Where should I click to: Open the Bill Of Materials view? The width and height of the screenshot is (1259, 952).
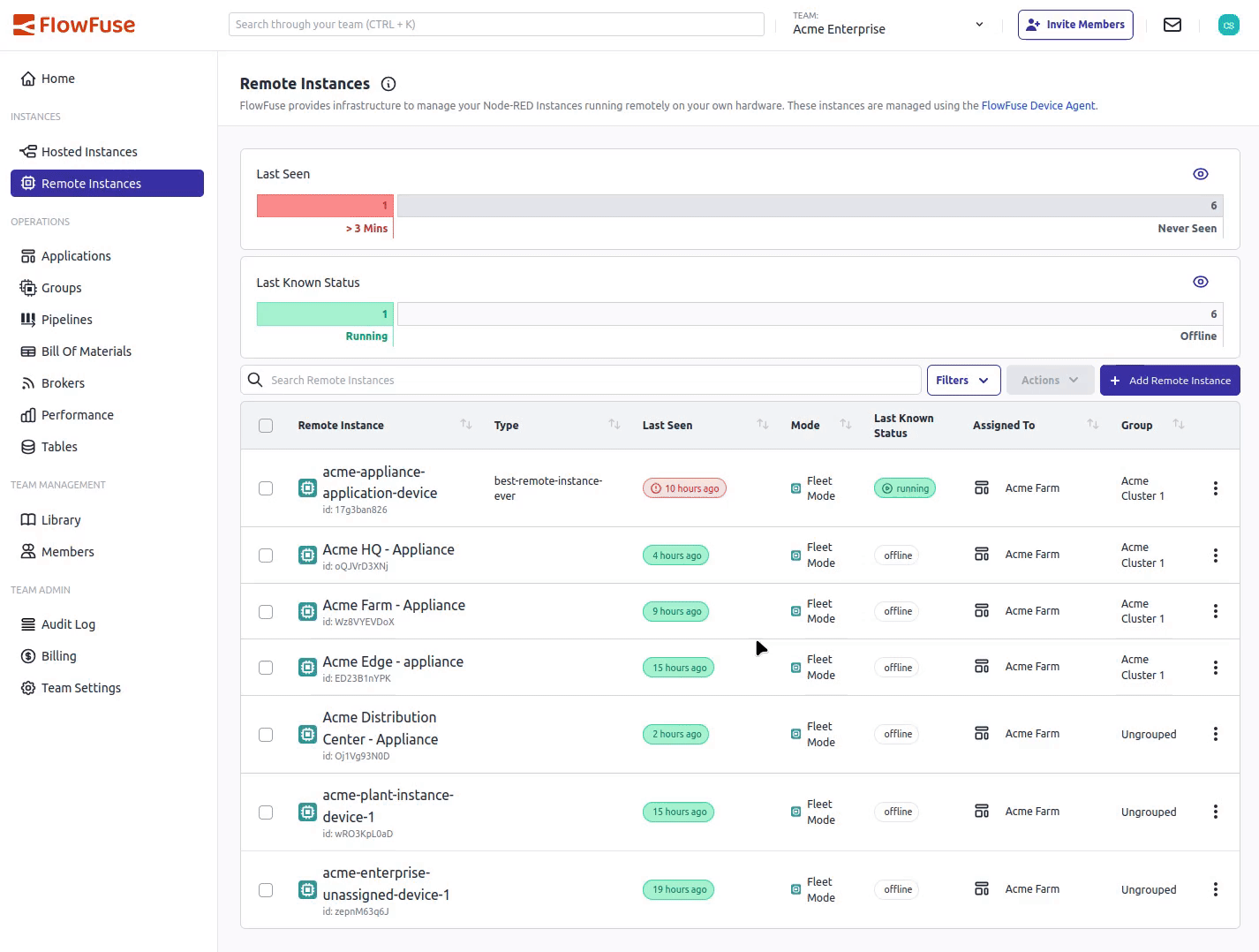click(85, 351)
